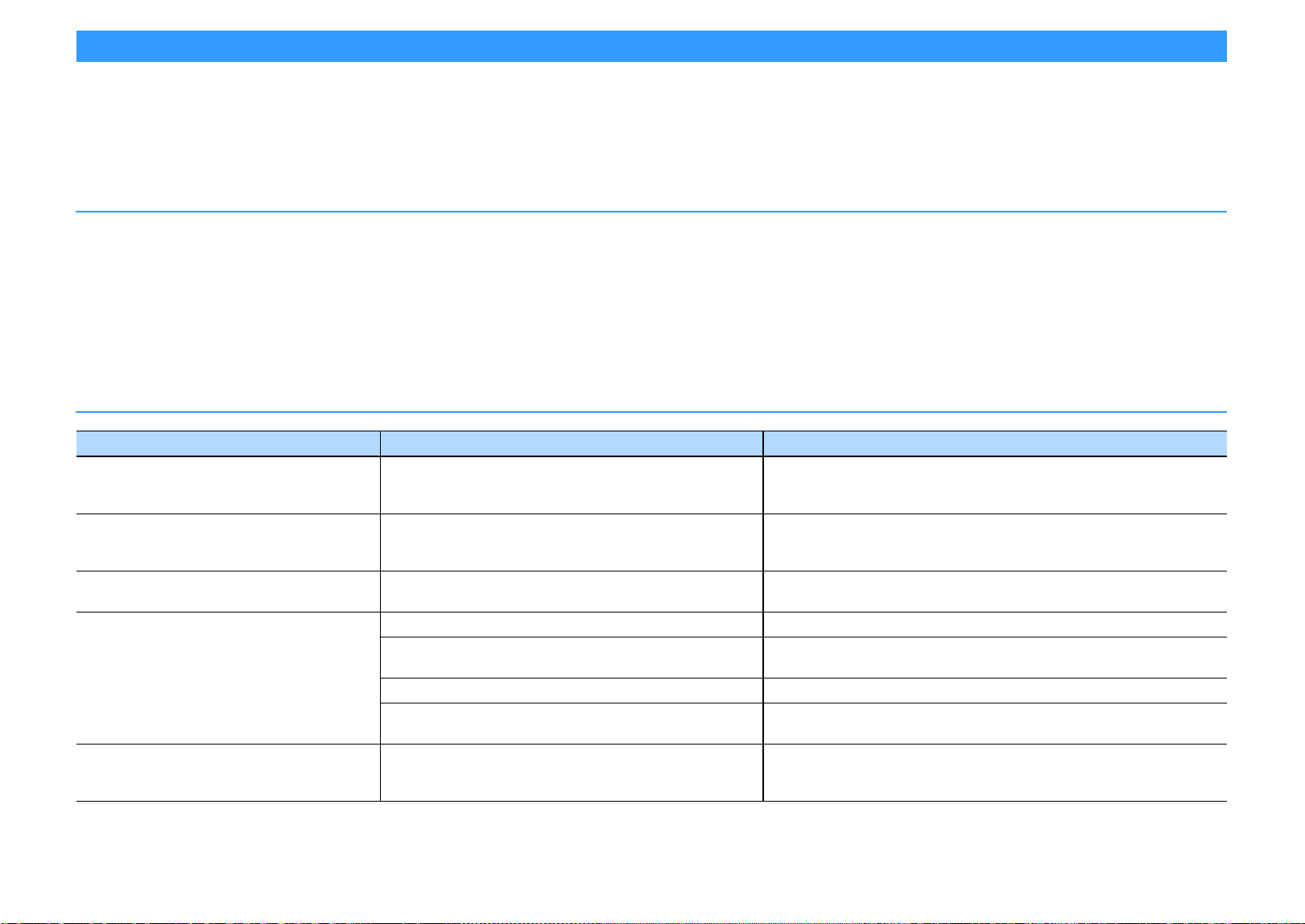Click first thin sub-row cell in middle column

[x=572, y=625]
